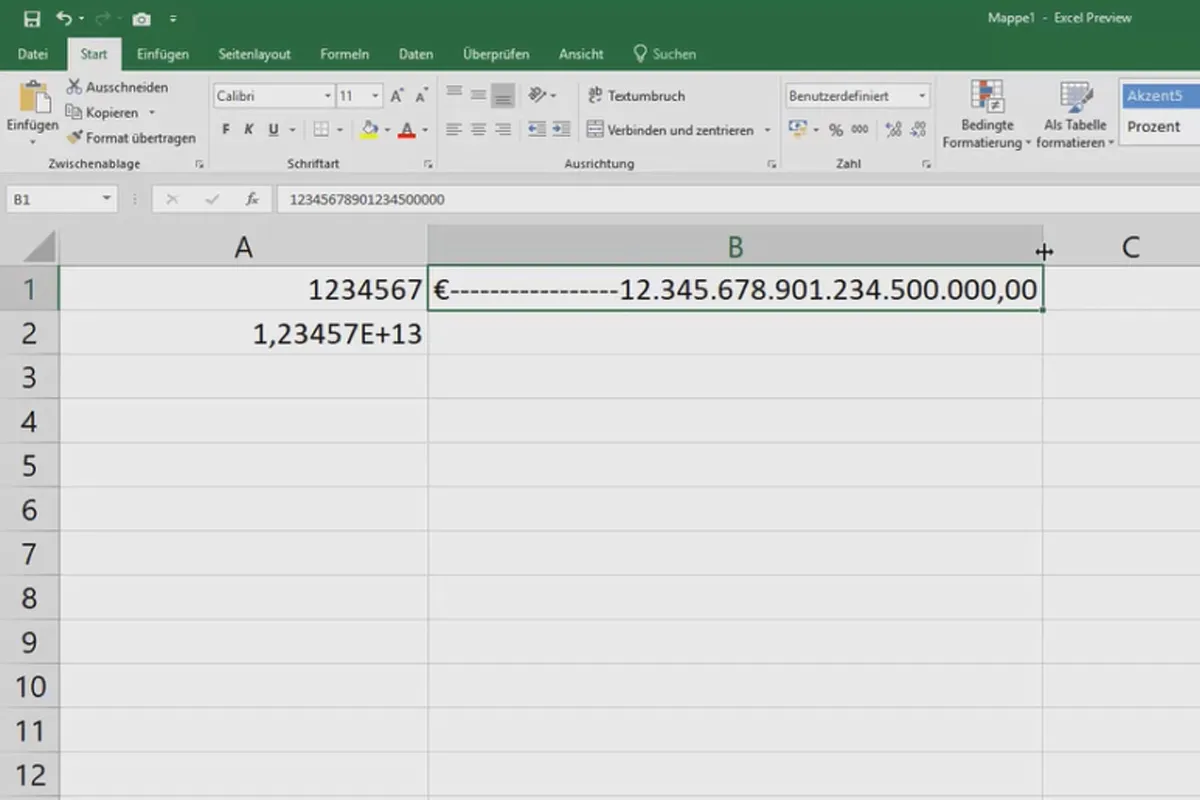The image size is (1200, 800).
Task: Toggle Textumbruch wrap text
Action: [637, 96]
